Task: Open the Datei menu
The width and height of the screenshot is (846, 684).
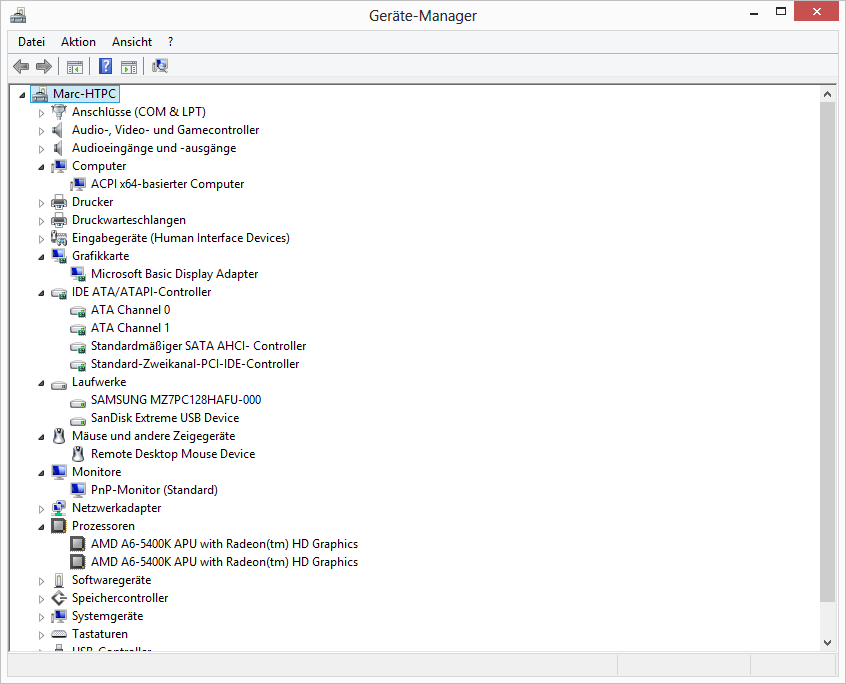Action: click(31, 42)
